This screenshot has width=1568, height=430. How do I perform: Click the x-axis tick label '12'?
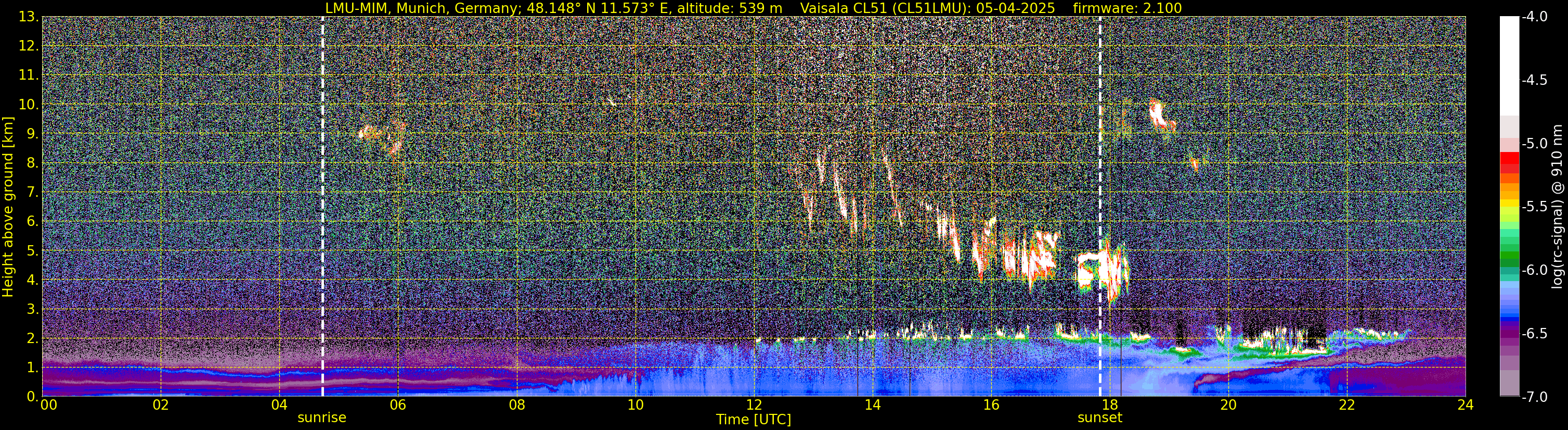click(754, 405)
